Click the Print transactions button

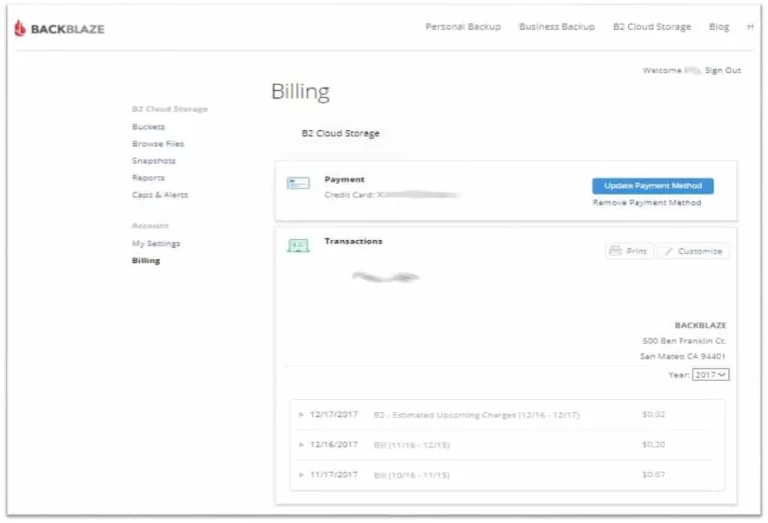(629, 251)
